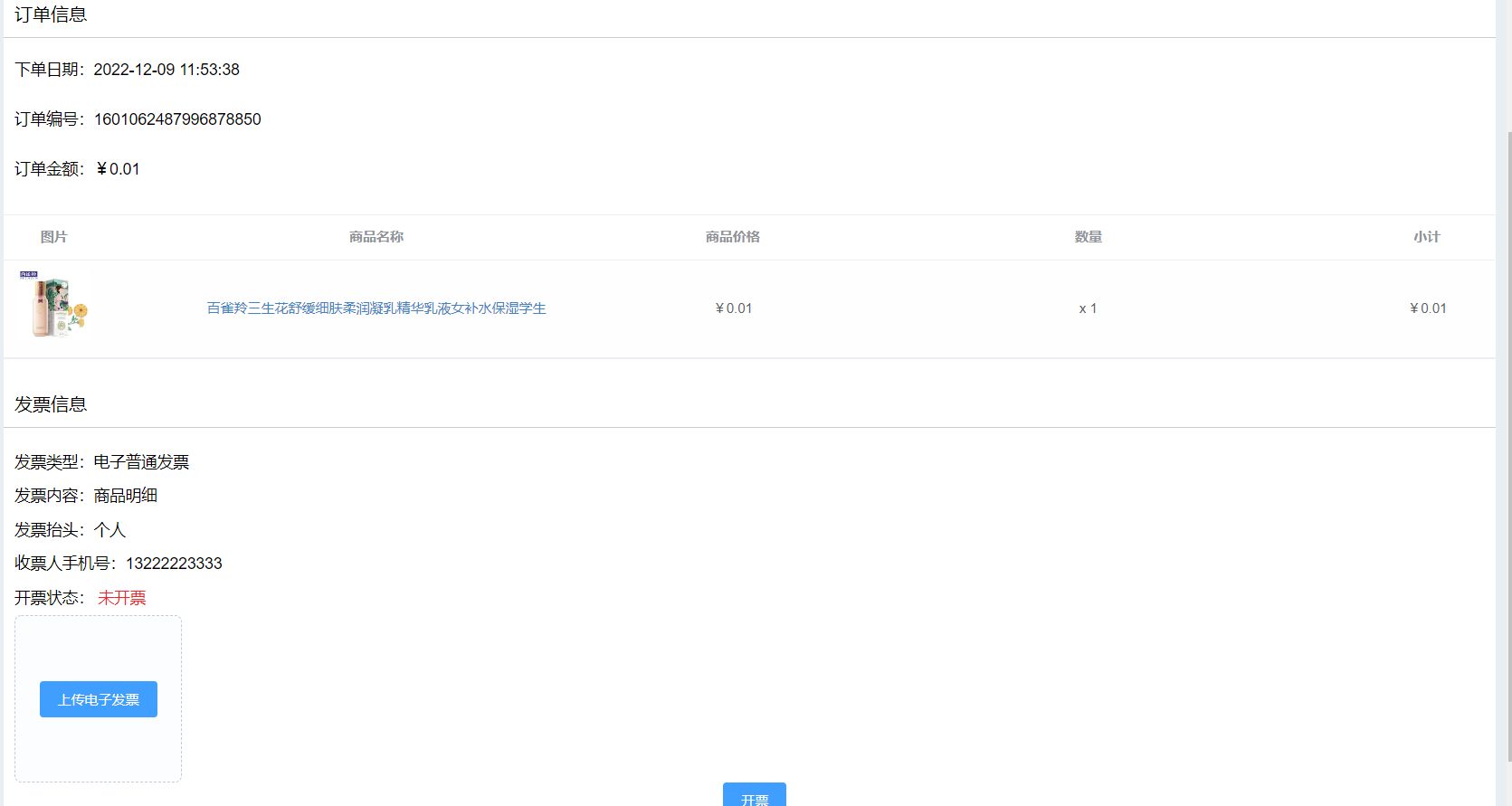Image resolution: width=1512 pixels, height=806 pixels.
Task: Click the dashed upload area box
Action: (x=98, y=699)
